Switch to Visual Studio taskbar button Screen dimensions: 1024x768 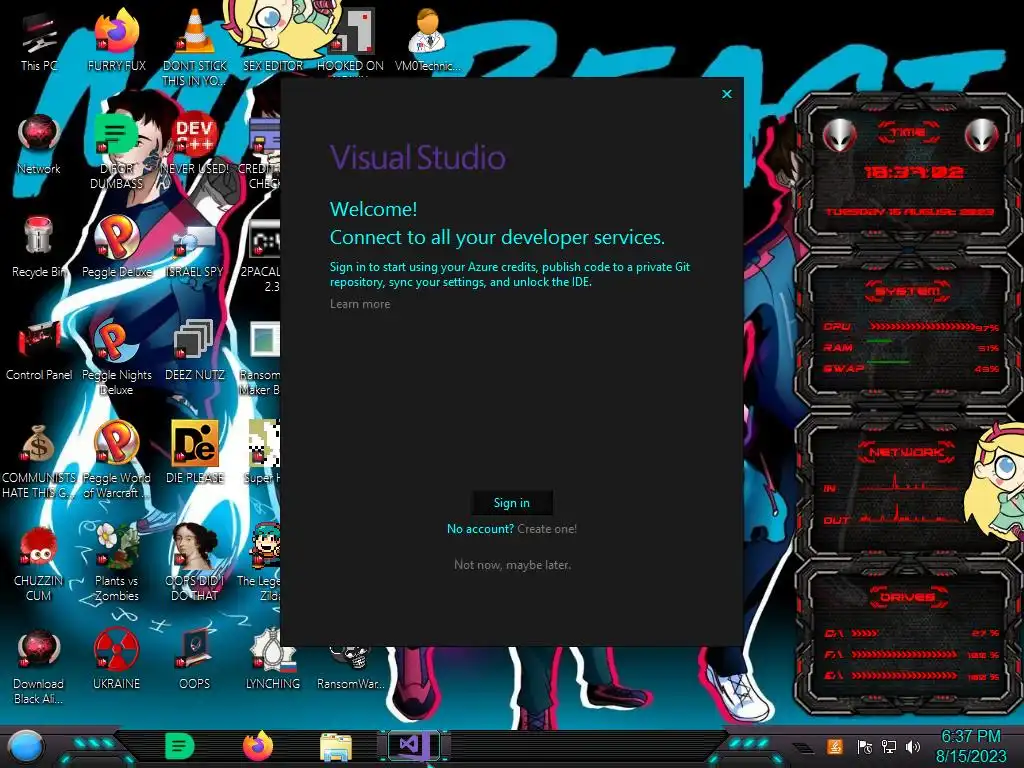pyautogui.click(x=413, y=746)
